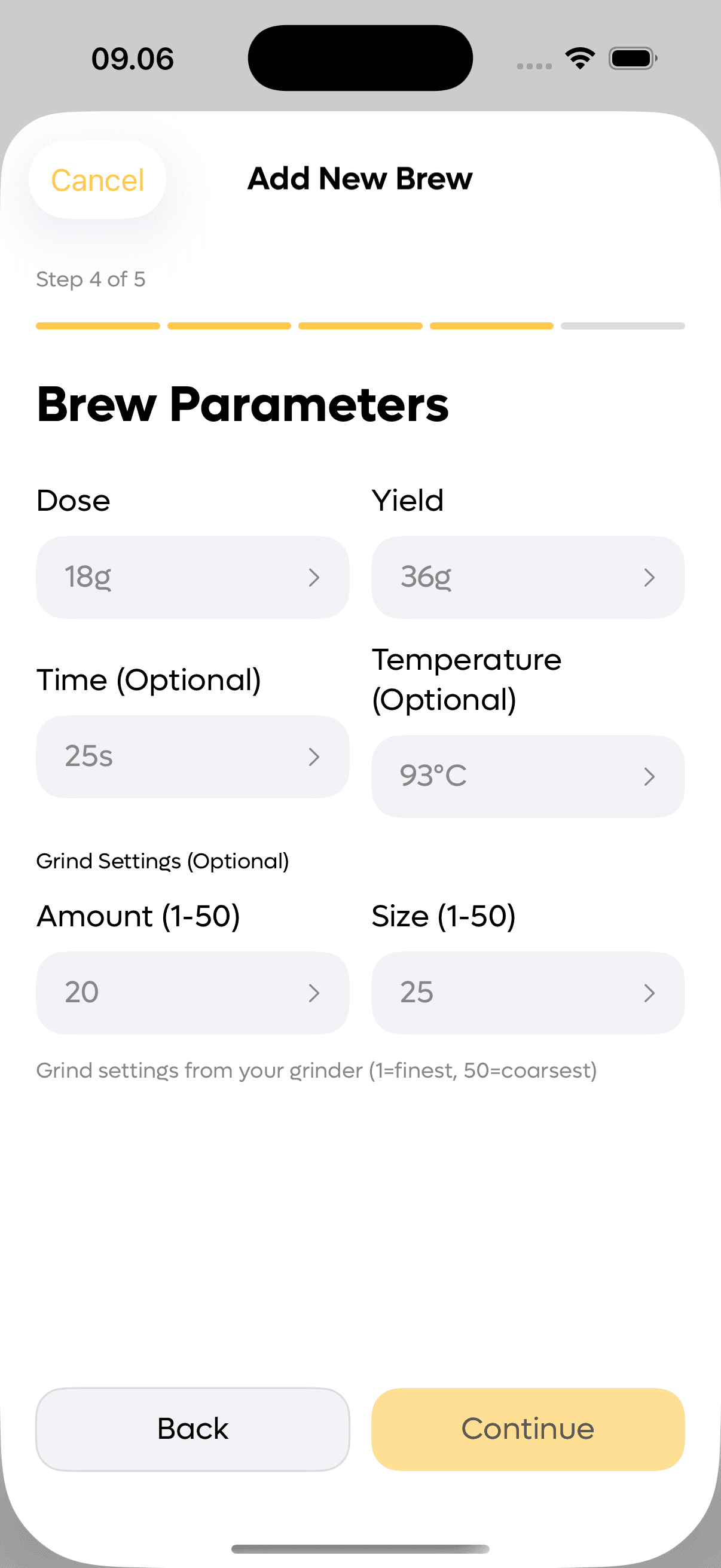Open the Time 25s picker

point(193,756)
